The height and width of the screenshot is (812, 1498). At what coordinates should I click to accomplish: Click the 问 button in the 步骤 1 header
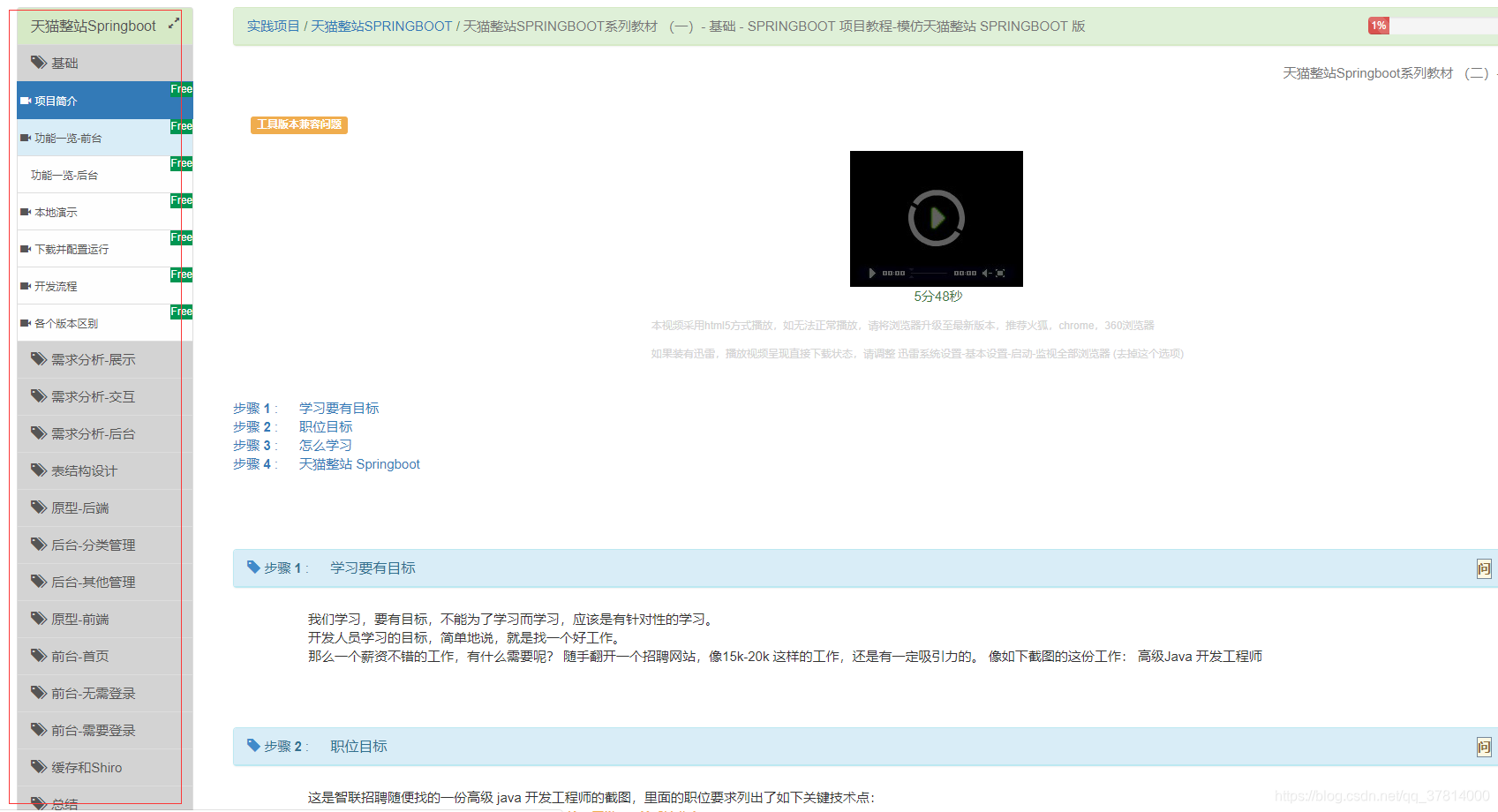(1484, 569)
